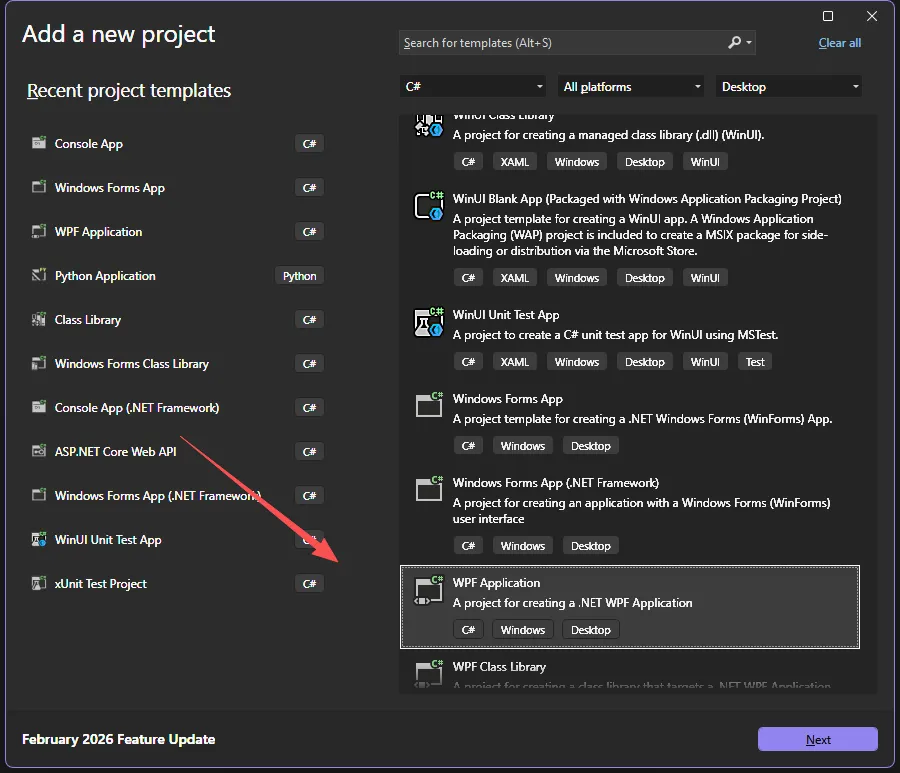Maximize the Add a new project dialog
The width and height of the screenshot is (900, 773).
(x=828, y=16)
